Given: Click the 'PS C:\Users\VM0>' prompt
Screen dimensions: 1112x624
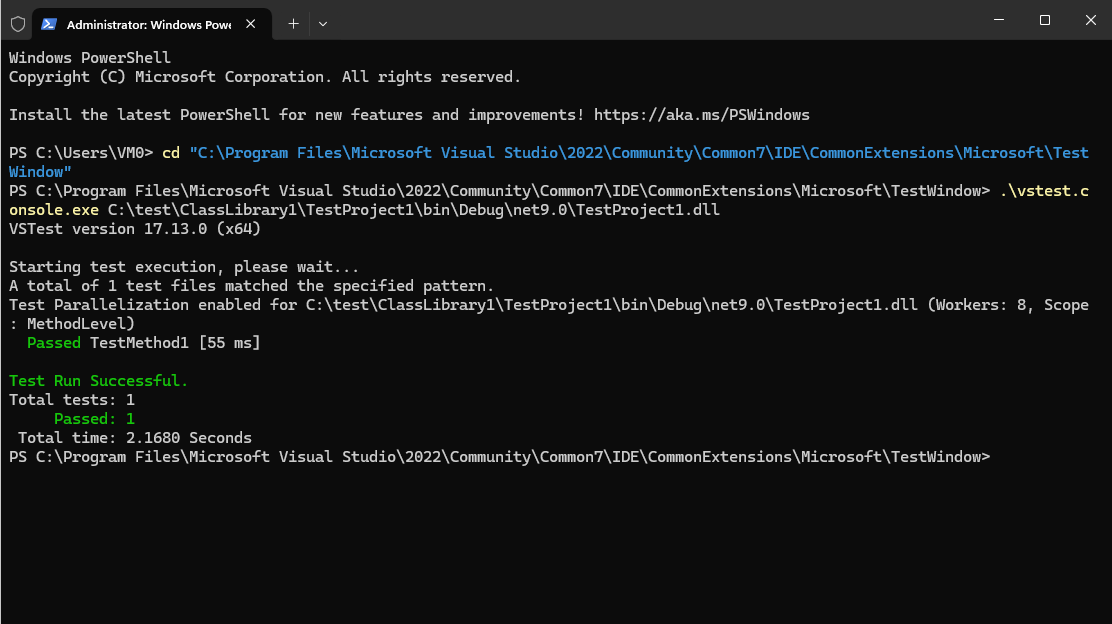Looking at the screenshot, I should pos(81,153).
